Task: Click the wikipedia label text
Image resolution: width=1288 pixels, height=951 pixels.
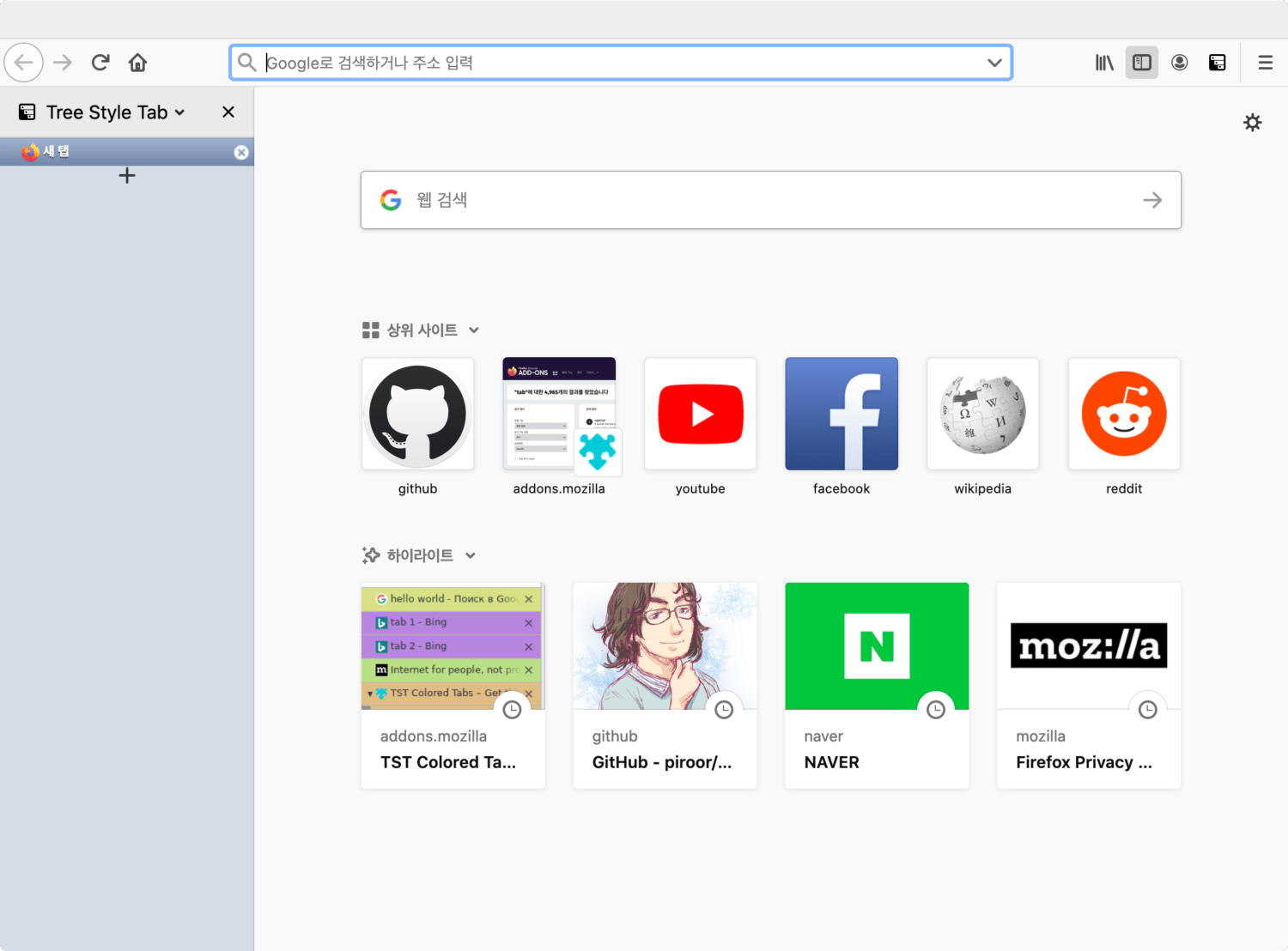Action: pyautogui.click(x=983, y=488)
